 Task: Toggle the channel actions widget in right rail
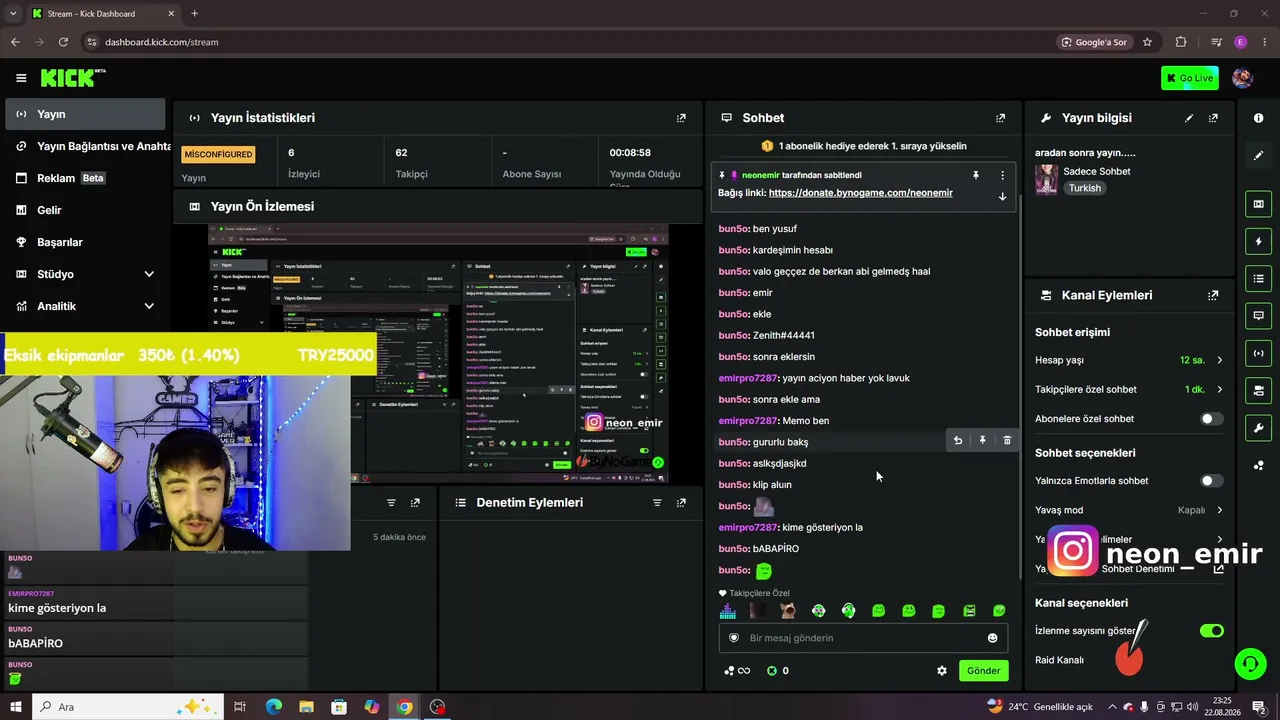(x=1258, y=389)
